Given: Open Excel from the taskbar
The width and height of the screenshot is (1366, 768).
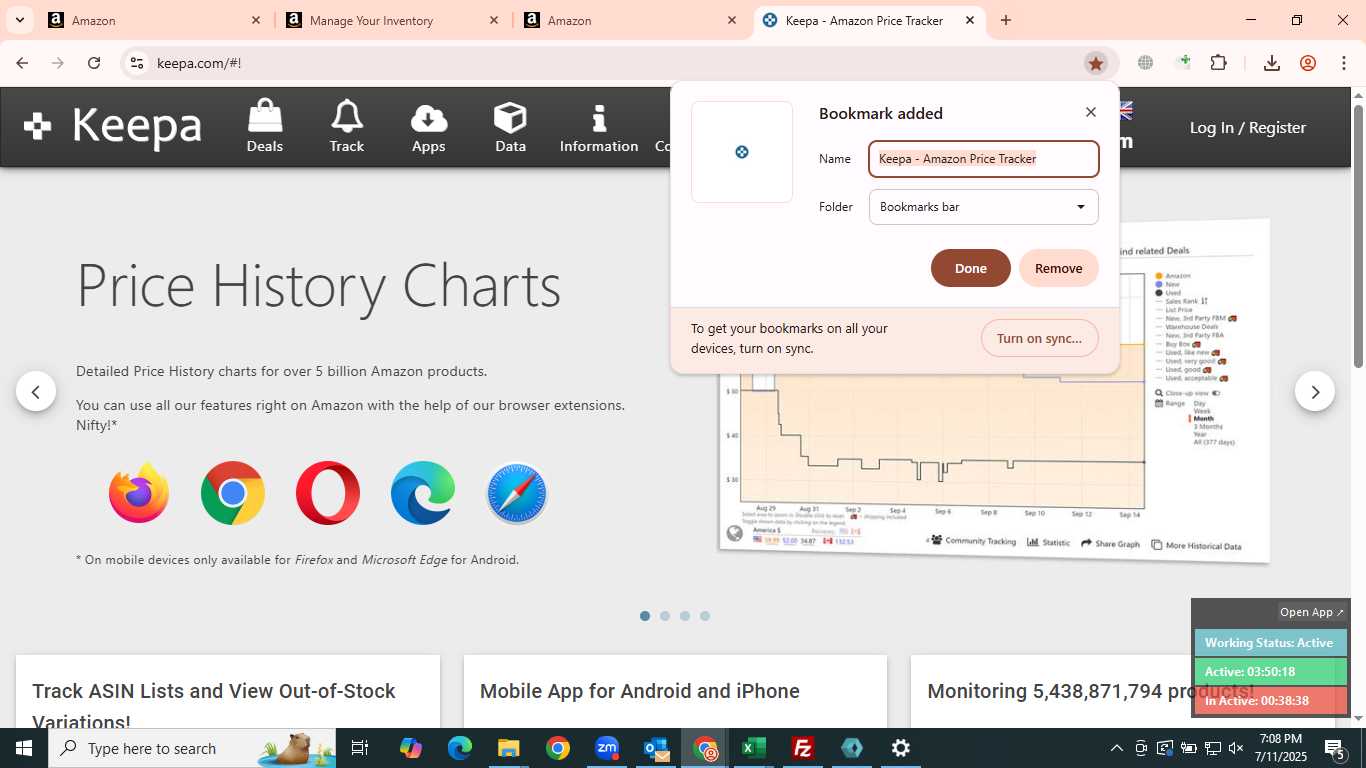Looking at the screenshot, I should pos(754,748).
